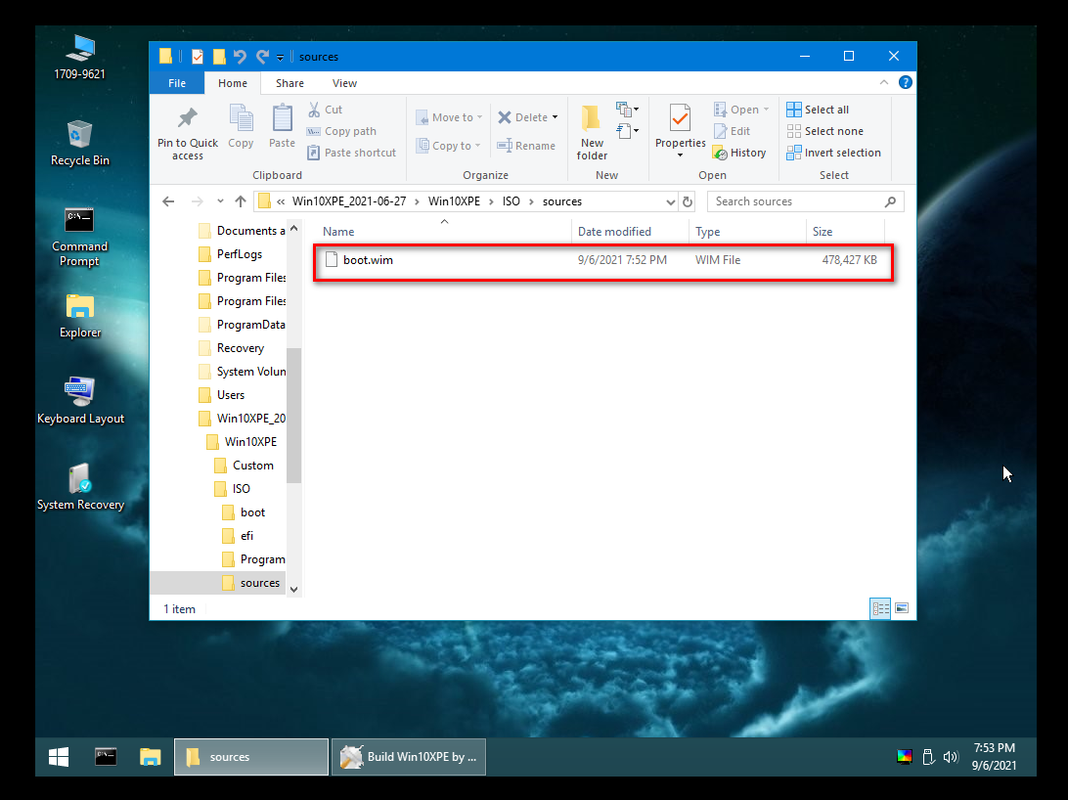The image size is (1068, 800).
Task: Go up one folder level
Action: click(x=240, y=202)
